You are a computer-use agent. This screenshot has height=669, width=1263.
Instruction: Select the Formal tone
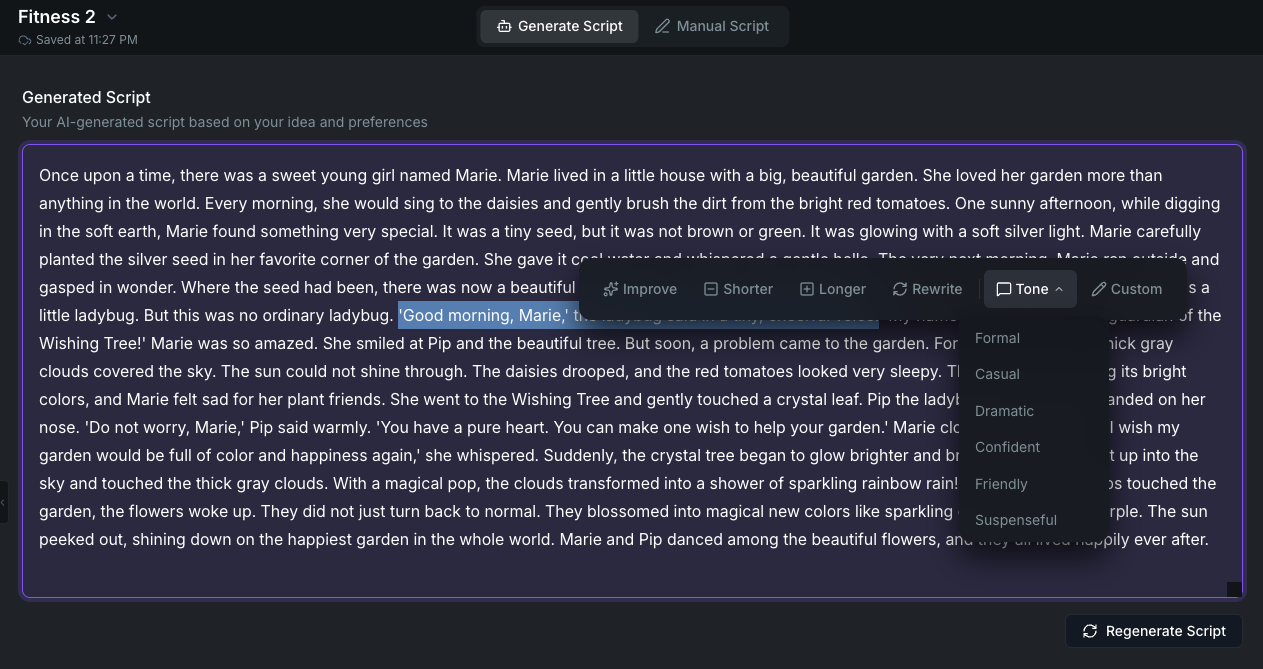[x=997, y=338]
